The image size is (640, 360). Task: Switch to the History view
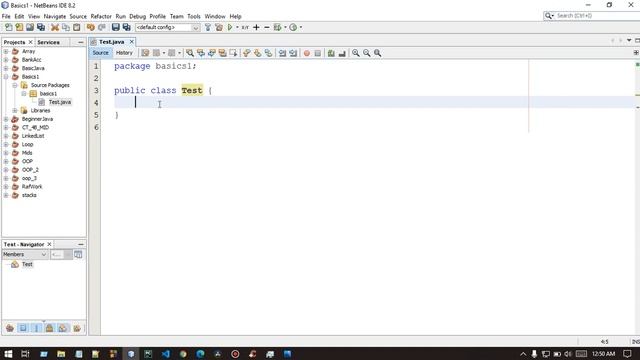(x=124, y=53)
